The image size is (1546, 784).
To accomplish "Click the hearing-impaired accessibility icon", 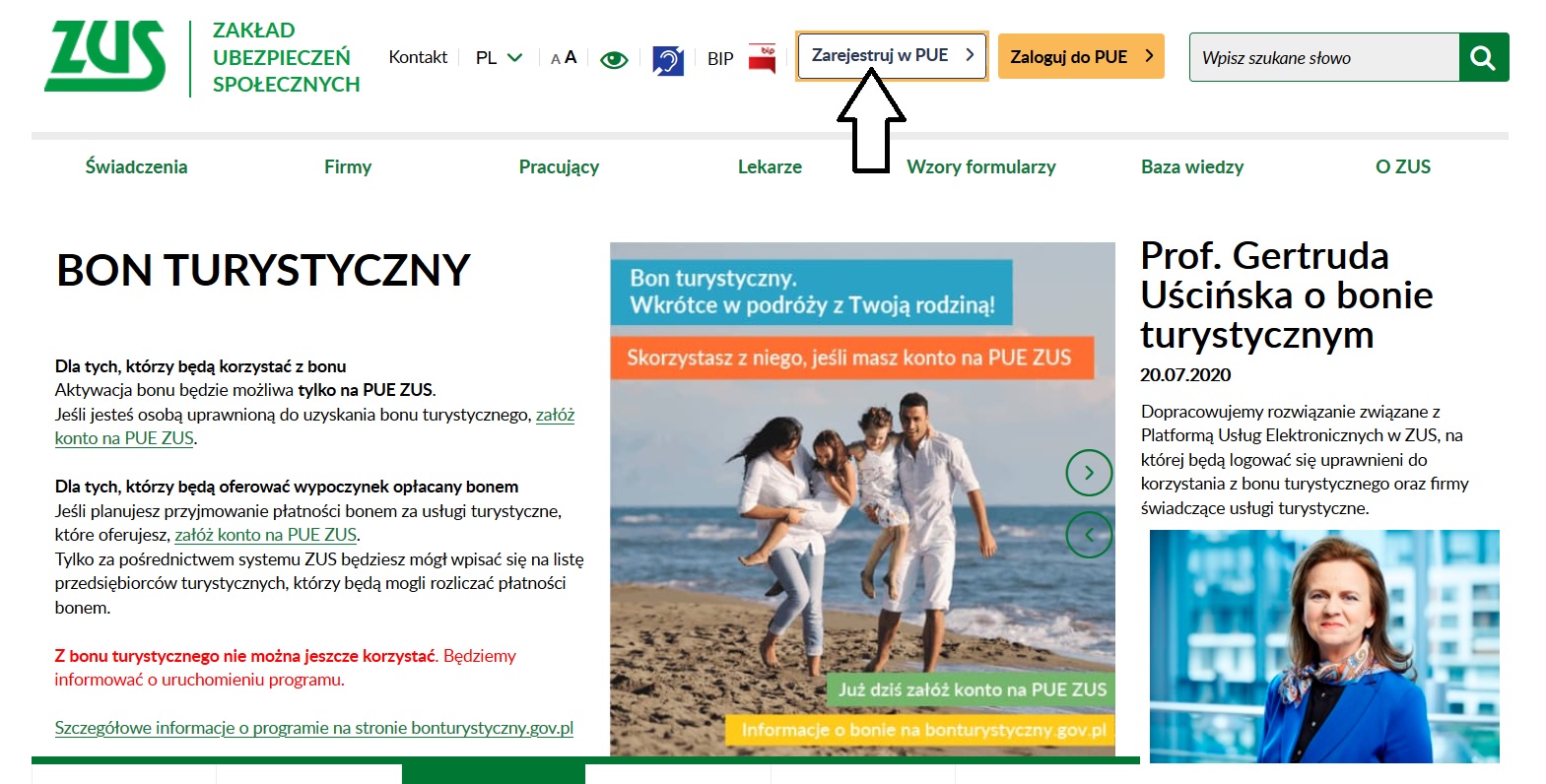I will [x=668, y=60].
